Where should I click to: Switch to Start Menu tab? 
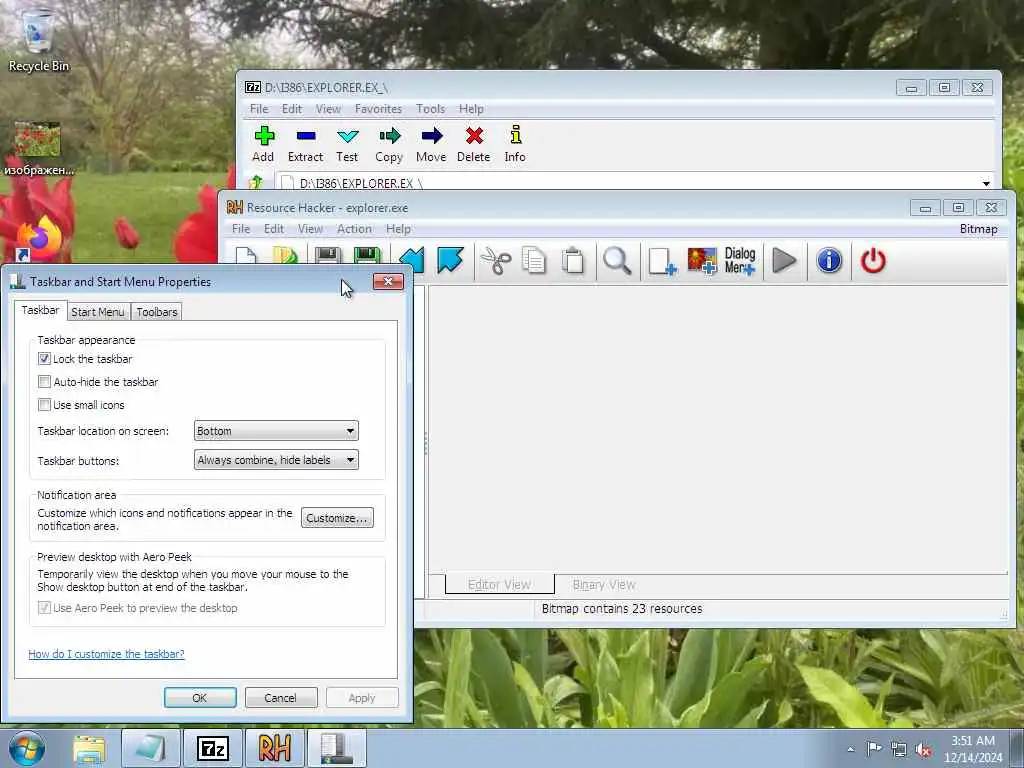tap(97, 312)
